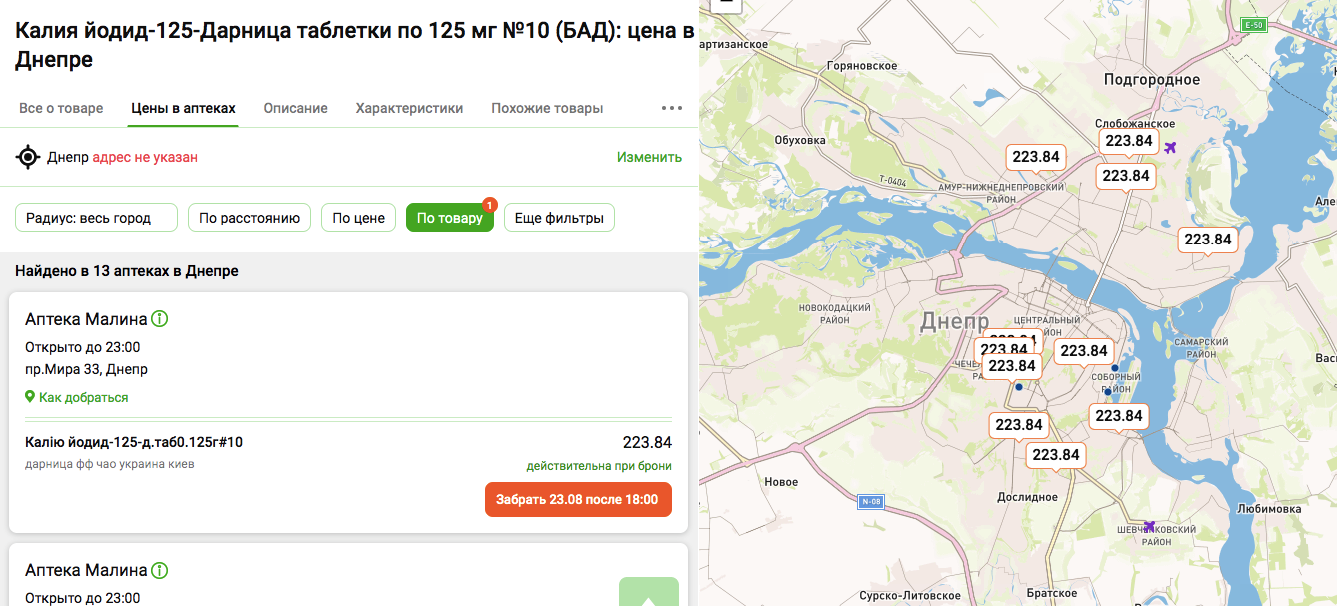The width and height of the screenshot is (1337, 606).
Task: Switch to Все о товаре tab
Action: (x=61, y=108)
